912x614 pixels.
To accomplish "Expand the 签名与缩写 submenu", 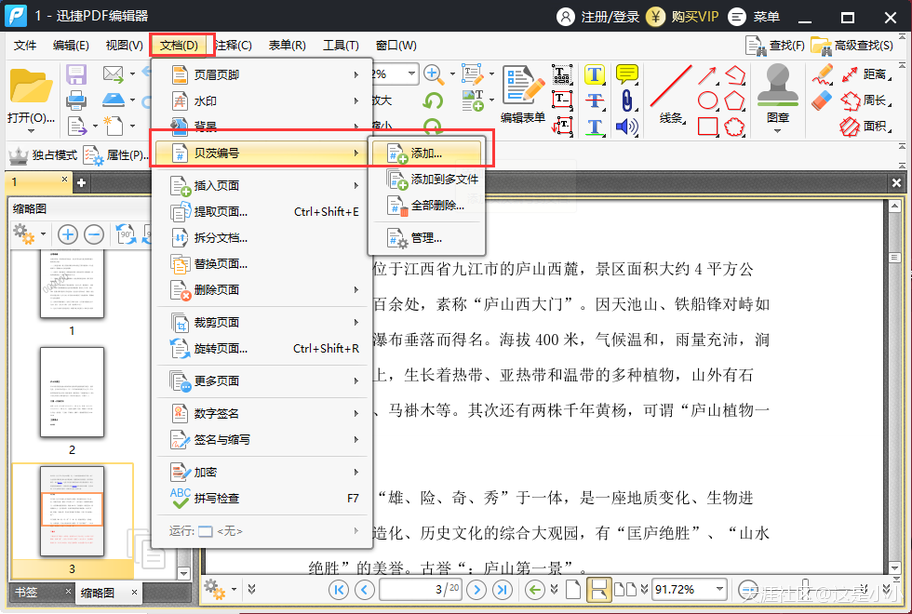I will tap(263, 440).
